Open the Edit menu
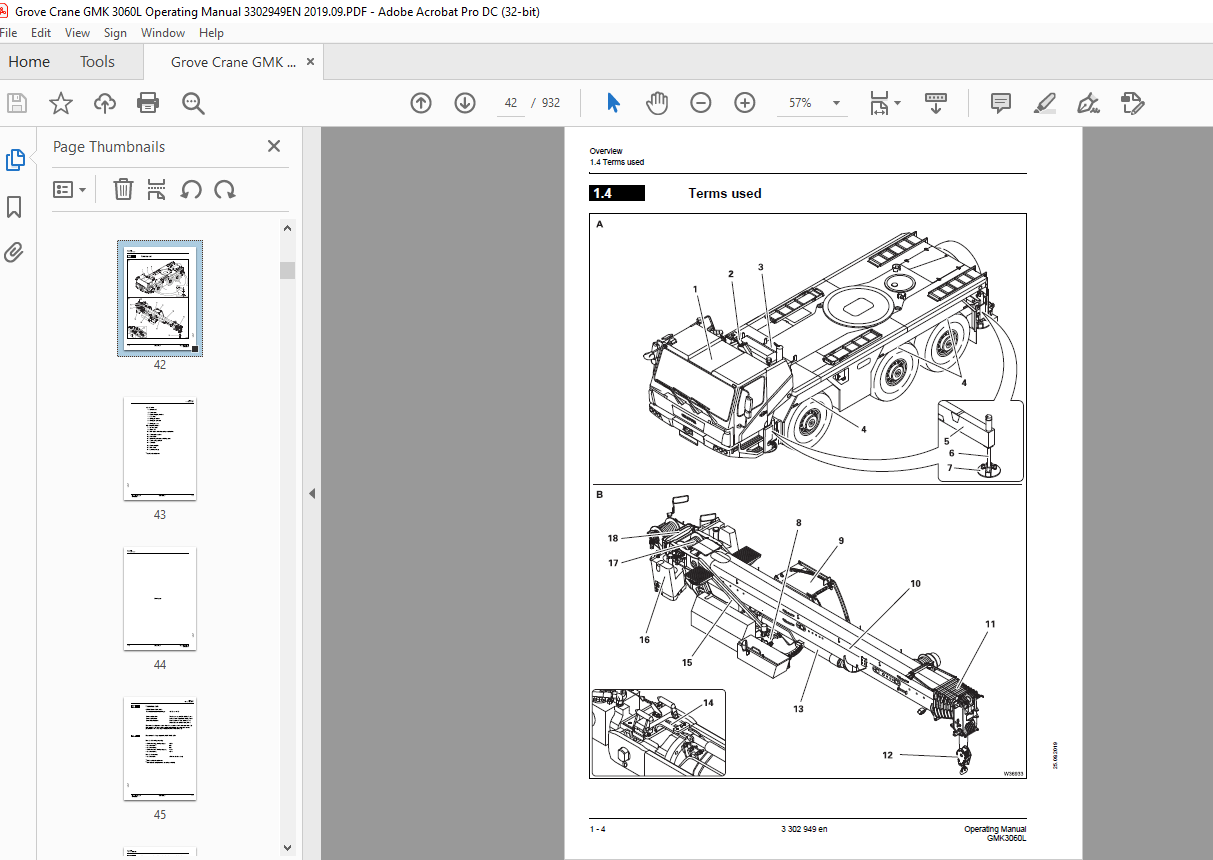Image resolution: width=1213 pixels, height=860 pixels. coord(41,33)
